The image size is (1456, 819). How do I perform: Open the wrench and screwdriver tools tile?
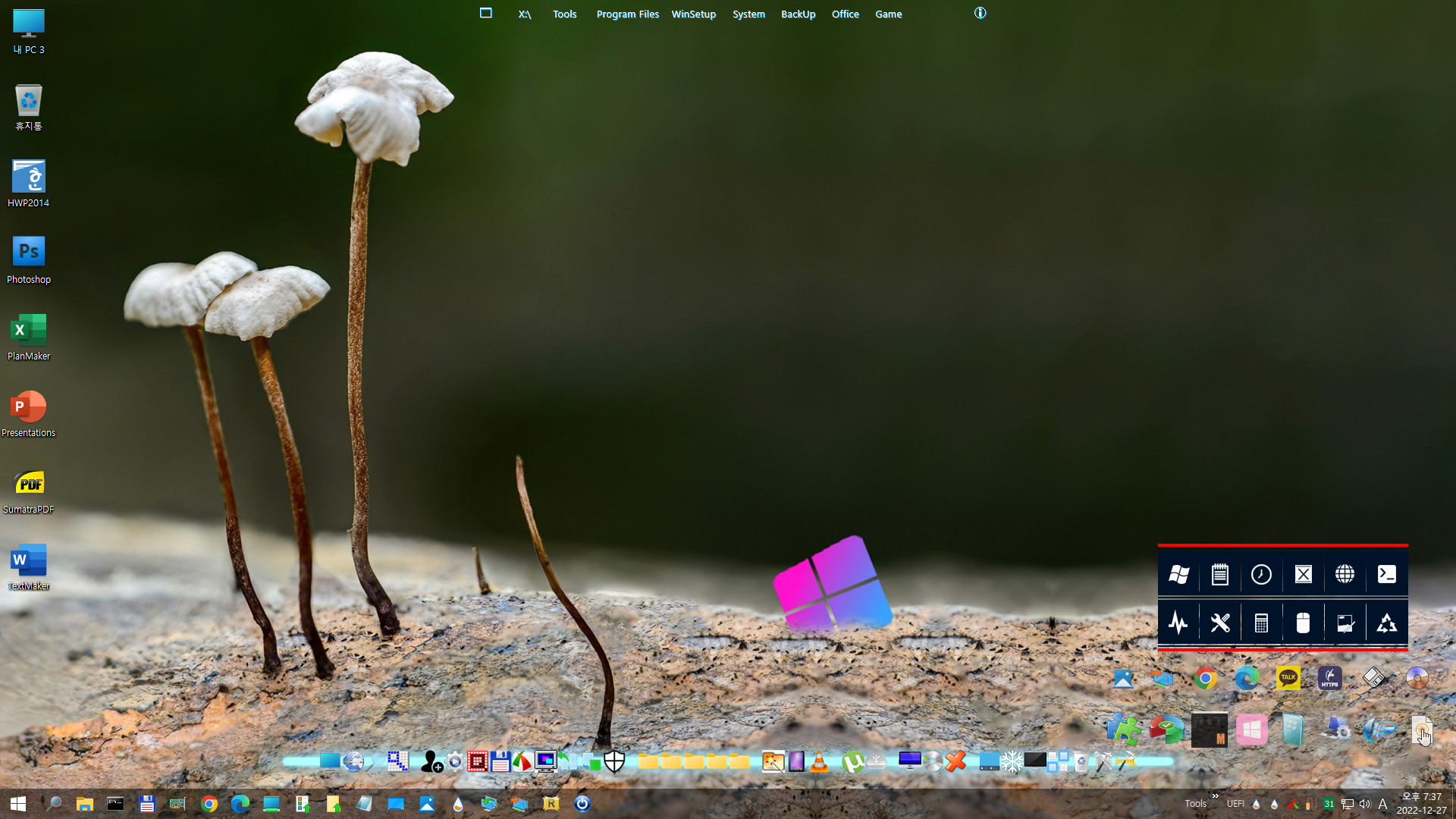coord(1220,623)
